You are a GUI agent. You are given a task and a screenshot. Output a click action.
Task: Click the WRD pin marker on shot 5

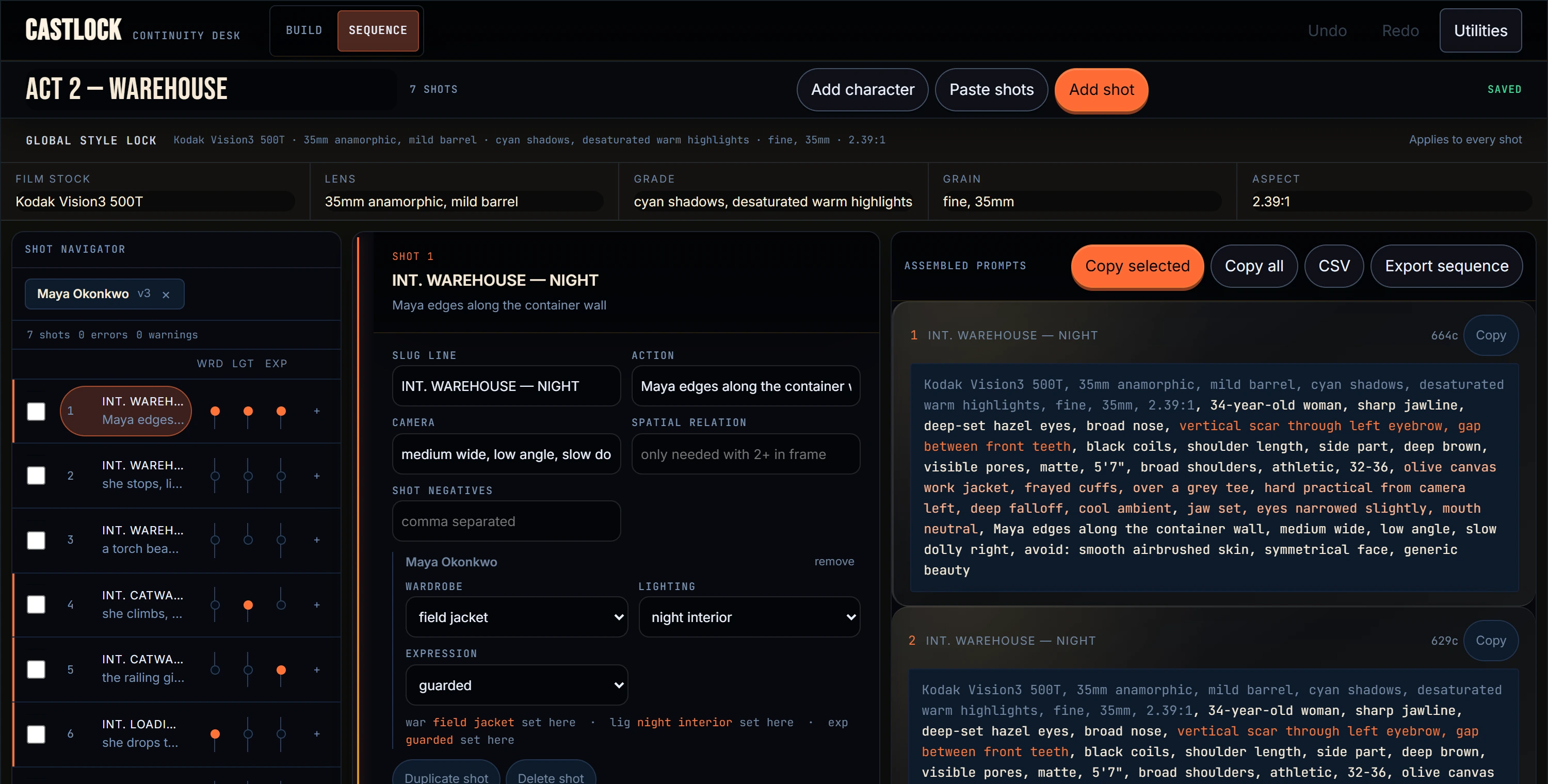click(x=215, y=670)
